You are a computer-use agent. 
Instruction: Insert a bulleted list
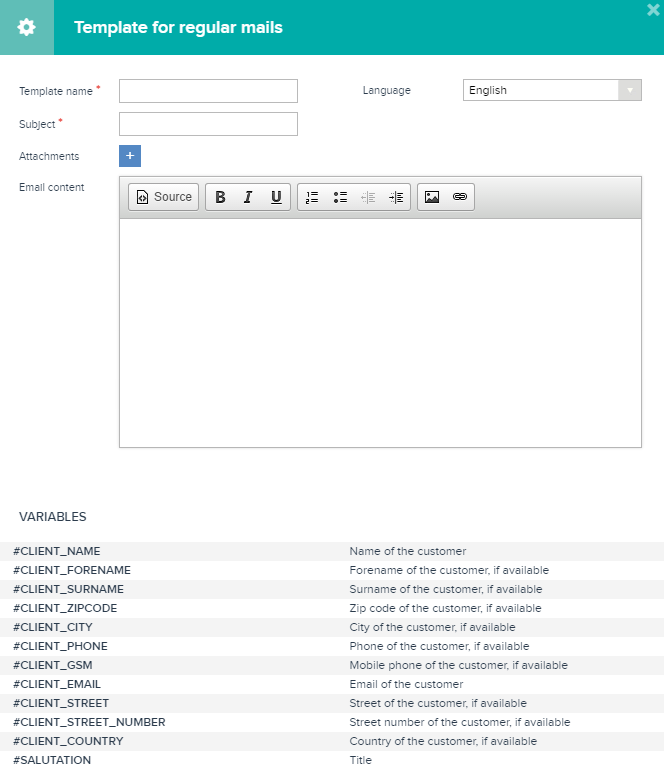click(x=340, y=197)
